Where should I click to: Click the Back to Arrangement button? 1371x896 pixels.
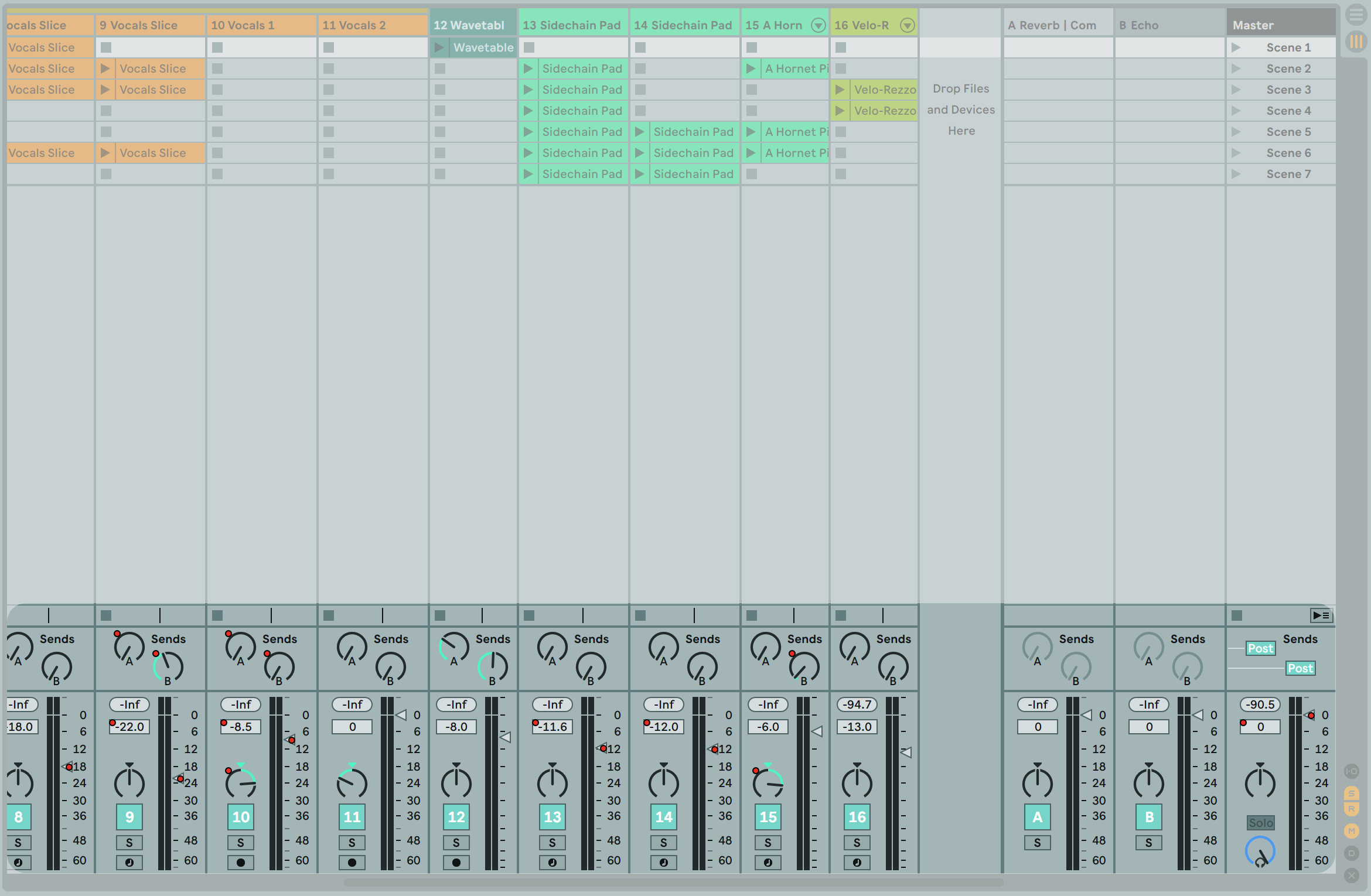tap(1321, 615)
